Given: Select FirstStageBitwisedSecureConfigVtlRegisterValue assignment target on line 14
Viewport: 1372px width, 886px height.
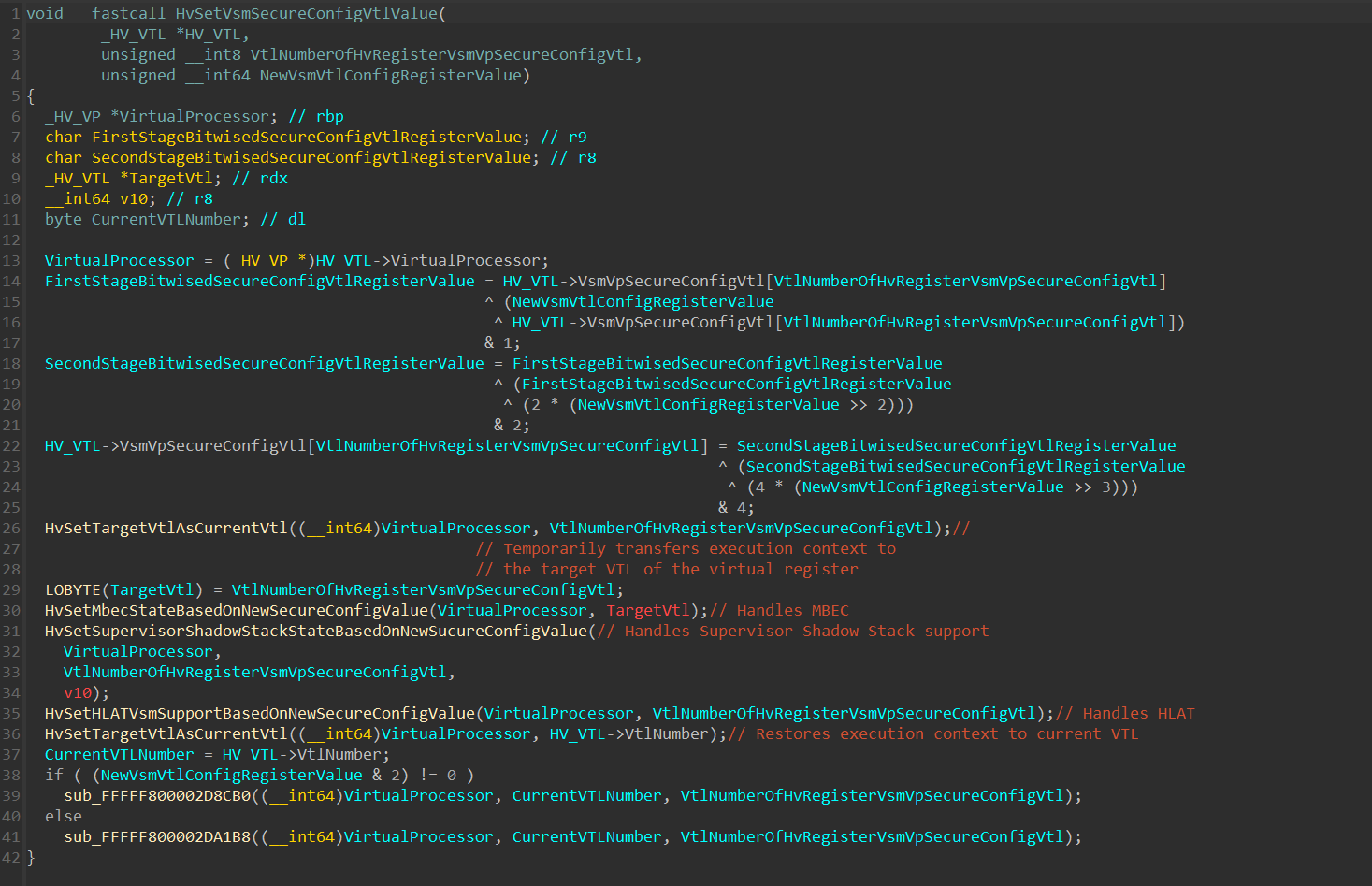Looking at the screenshot, I should coord(259,281).
